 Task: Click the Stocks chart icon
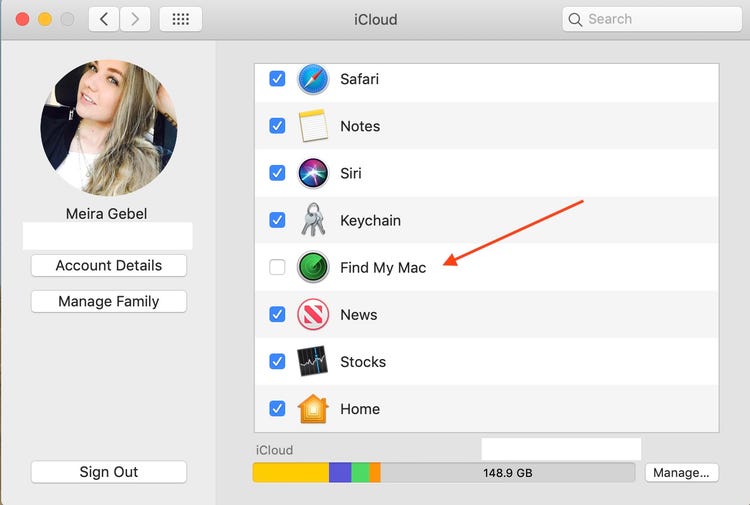click(x=313, y=361)
